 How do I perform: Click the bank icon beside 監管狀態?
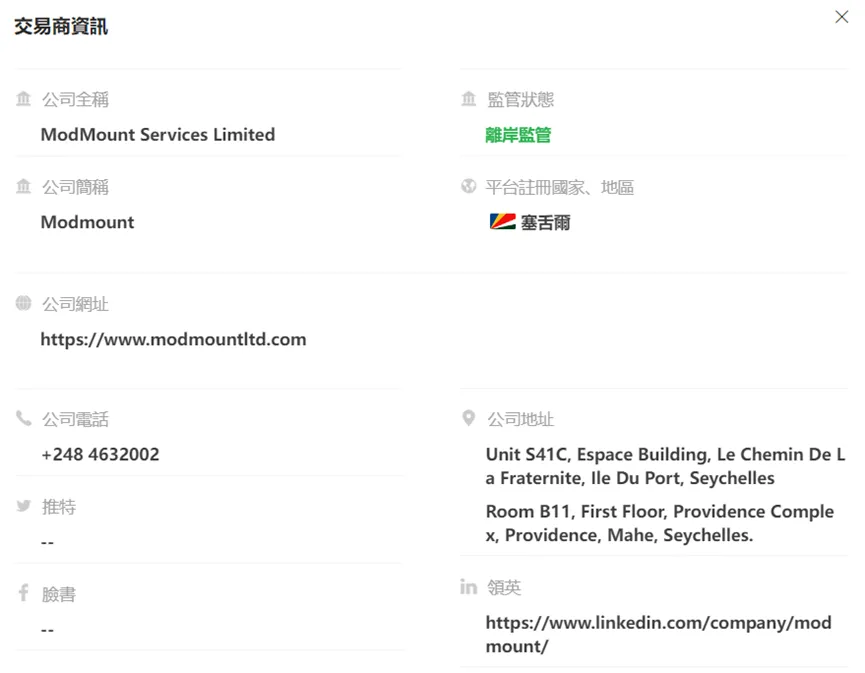468,99
